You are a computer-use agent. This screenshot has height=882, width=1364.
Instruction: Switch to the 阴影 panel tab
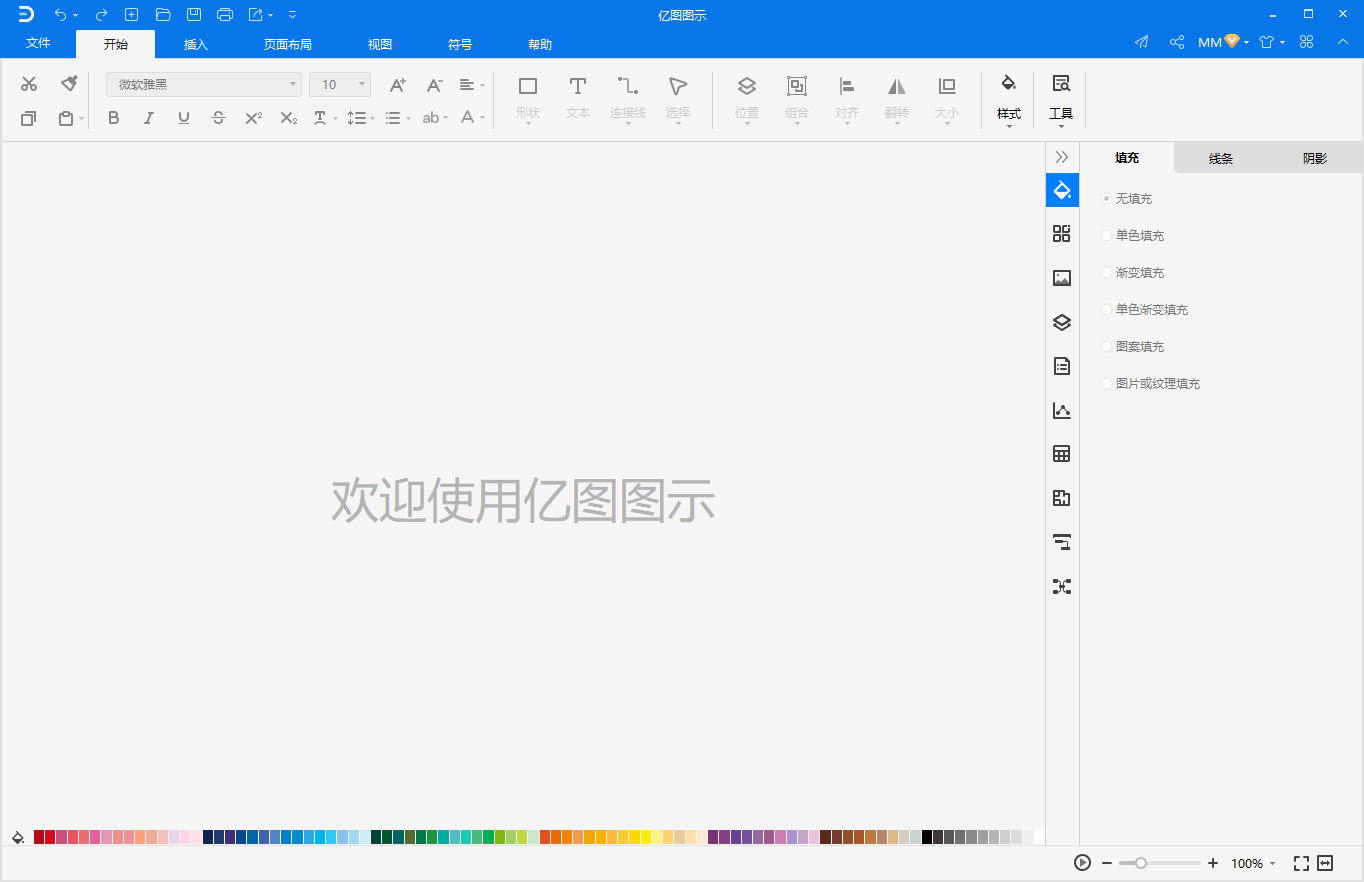[x=1315, y=158]
